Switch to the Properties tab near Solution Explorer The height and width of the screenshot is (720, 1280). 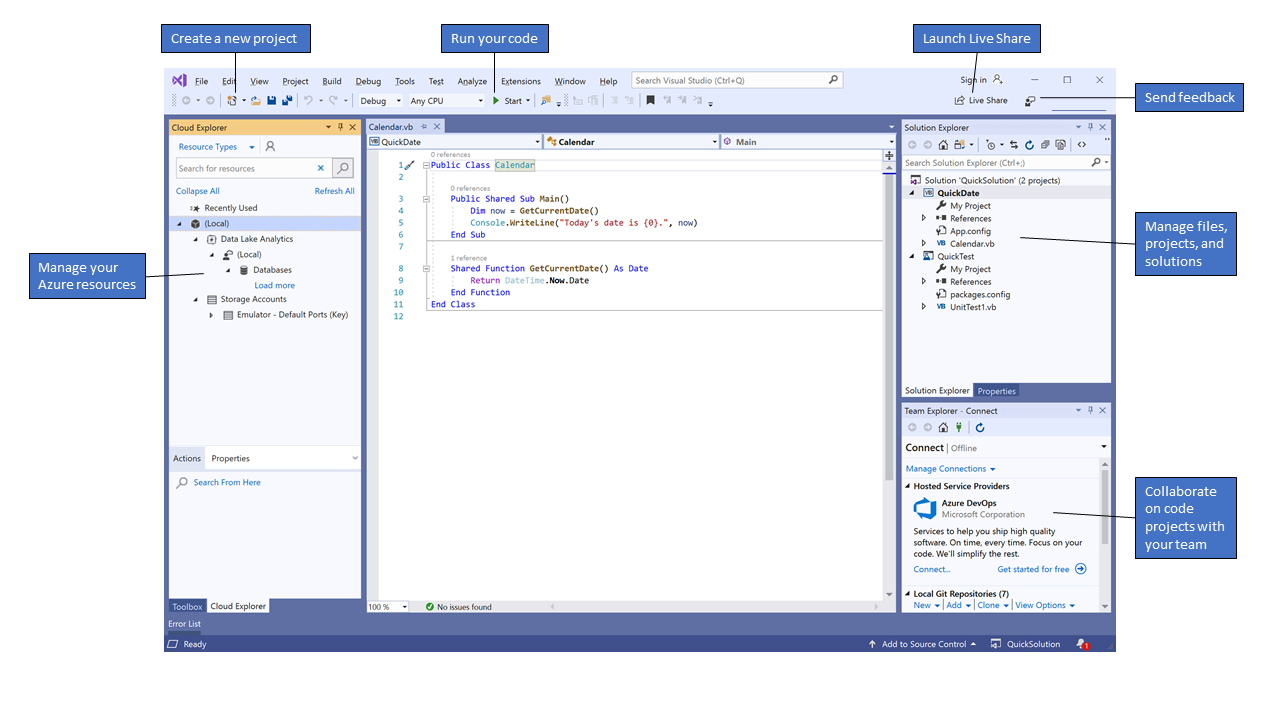pos(996,390)
